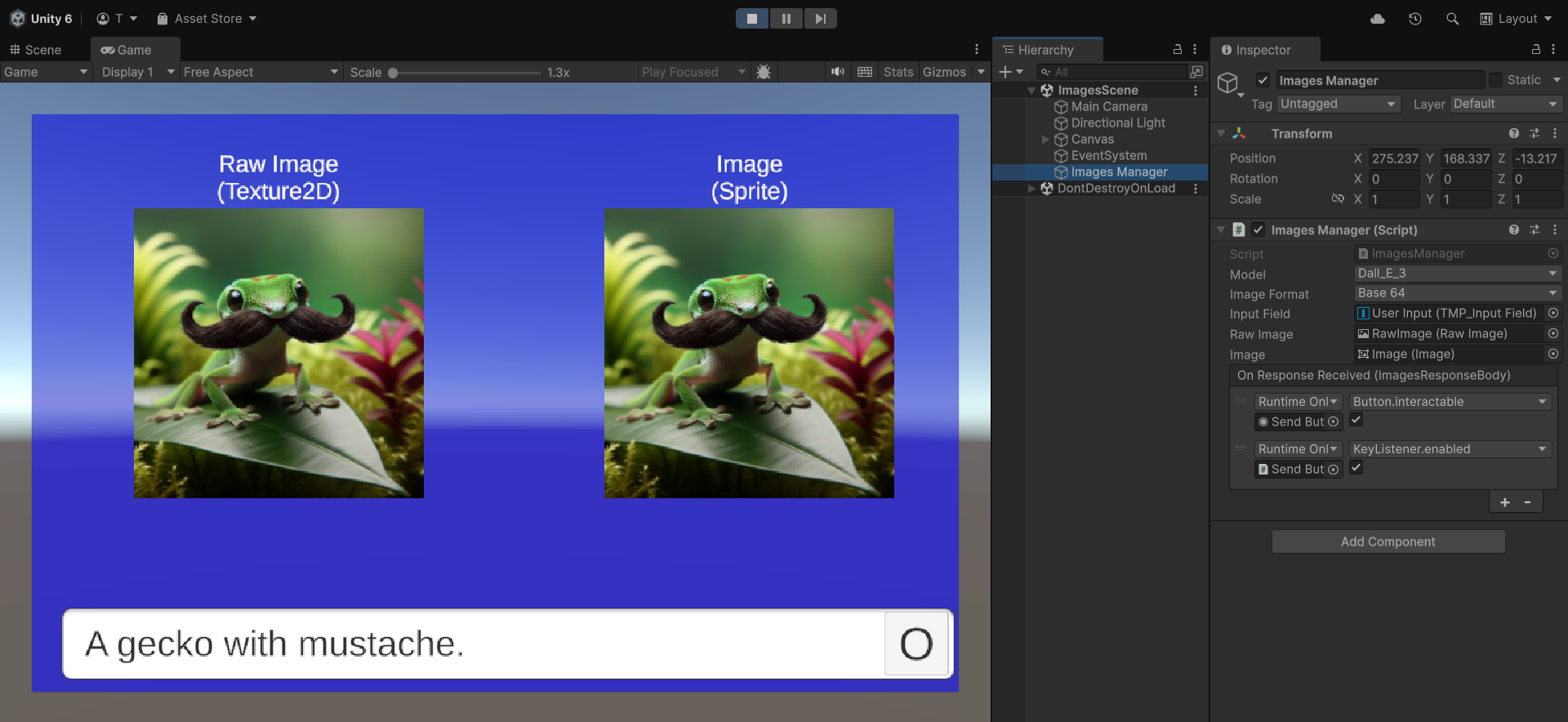This screenshot has height=722, width=1568.
Task: Toggle Gizmos in Game view
Action: (945, 72)
